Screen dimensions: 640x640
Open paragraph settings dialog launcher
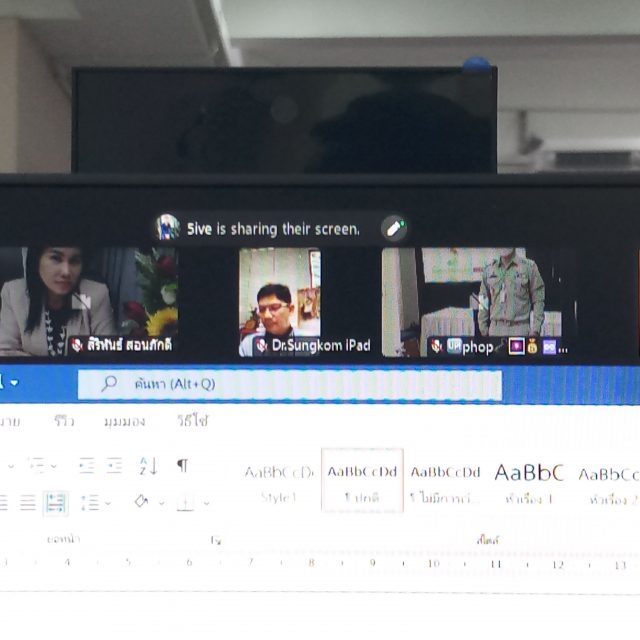coord(215,540)
